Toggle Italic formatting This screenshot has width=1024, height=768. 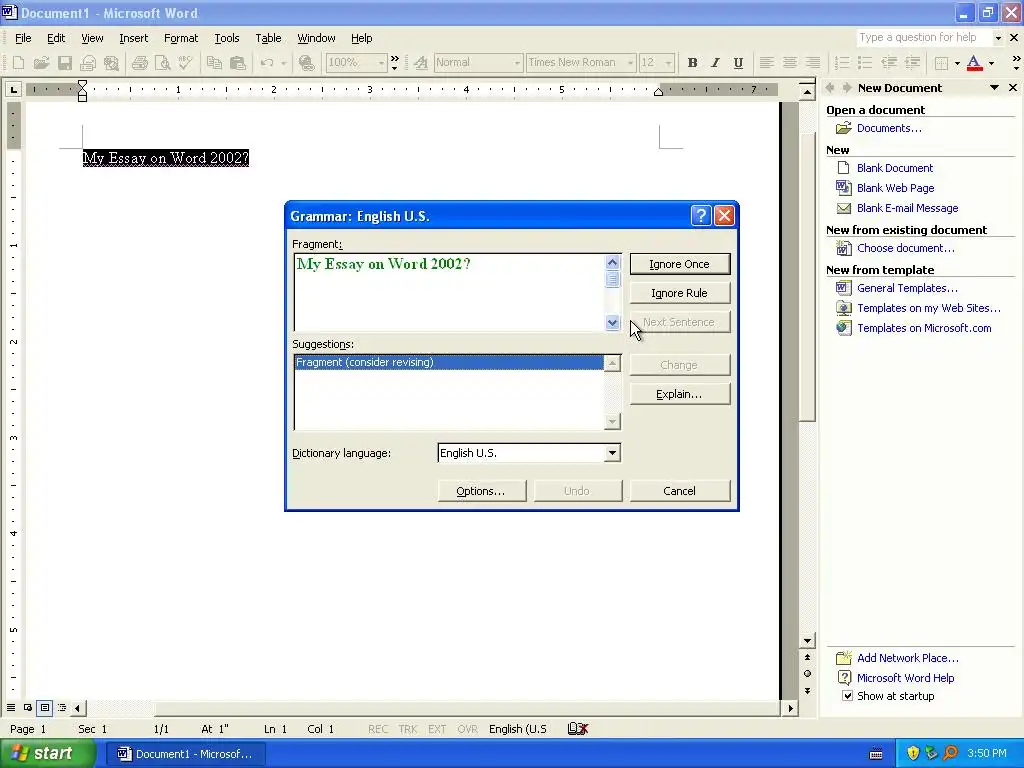(x=715, y=63)
